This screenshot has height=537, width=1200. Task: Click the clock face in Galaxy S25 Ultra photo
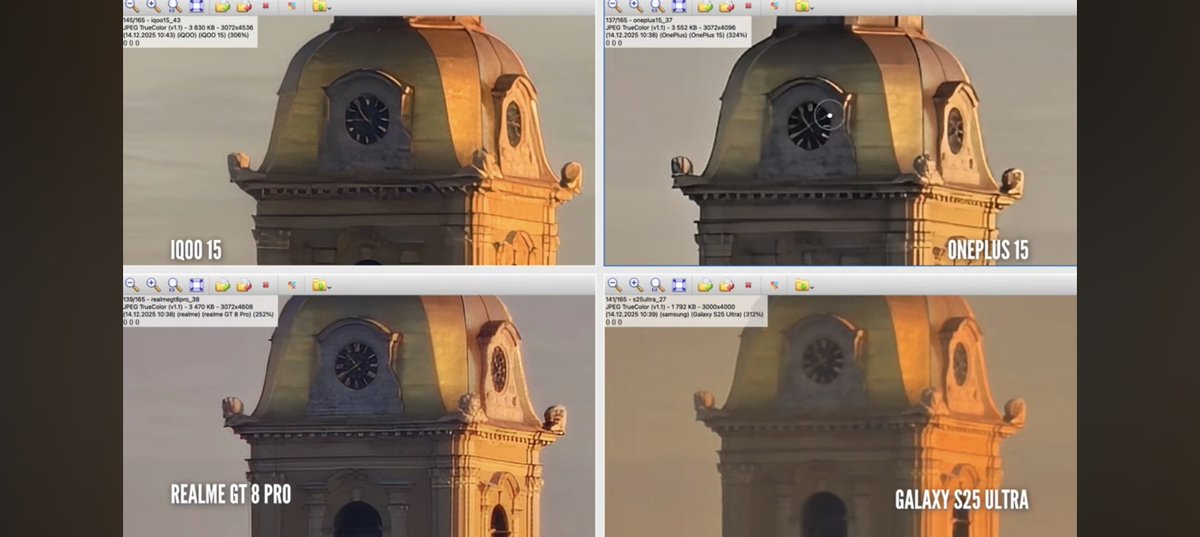[x=823, y=360]
